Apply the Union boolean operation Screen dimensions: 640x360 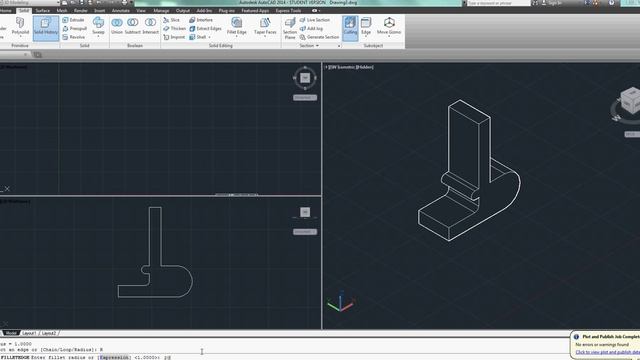point(117,26)
